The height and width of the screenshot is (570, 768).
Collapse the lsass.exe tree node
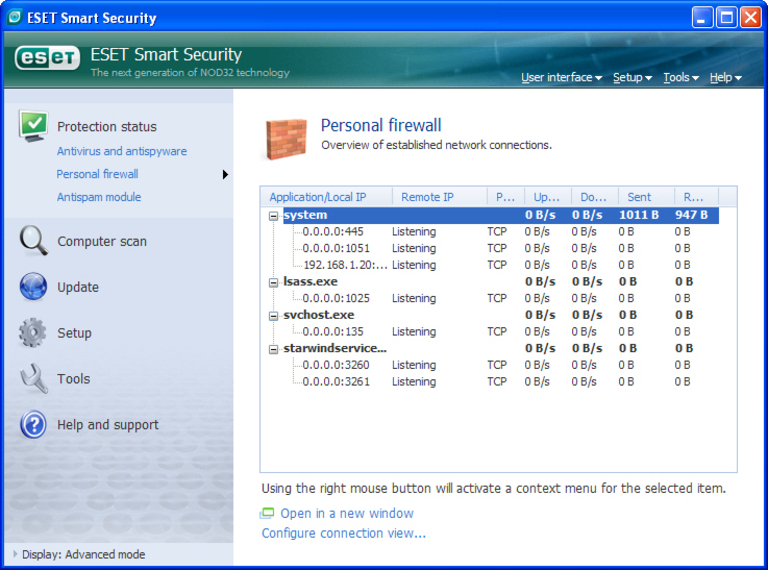[x=273, y=283]
